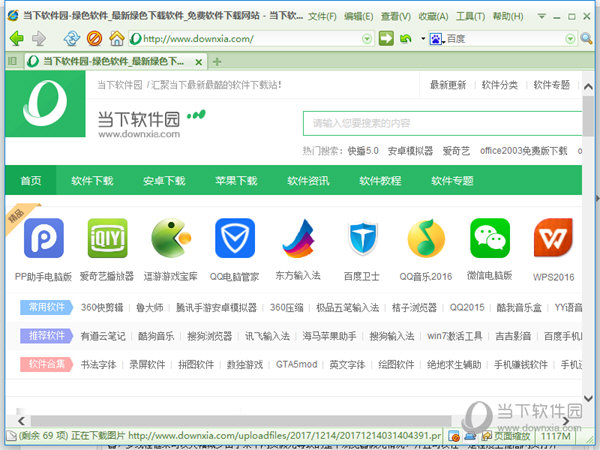Open 爱奇艺播放器 iQIYI icon
This screenshot has height=450, width=600.
107,238
